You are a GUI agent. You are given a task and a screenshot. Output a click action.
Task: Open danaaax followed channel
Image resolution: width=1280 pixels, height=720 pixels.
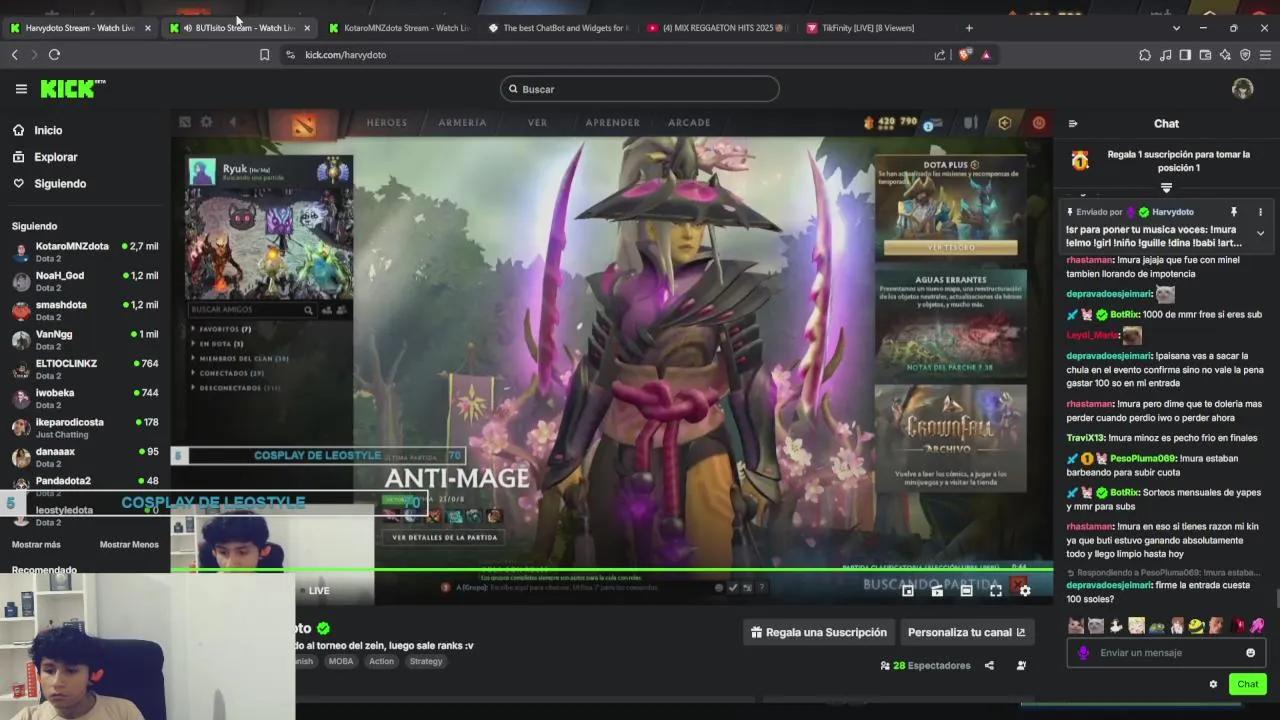[x=85, y=457]
